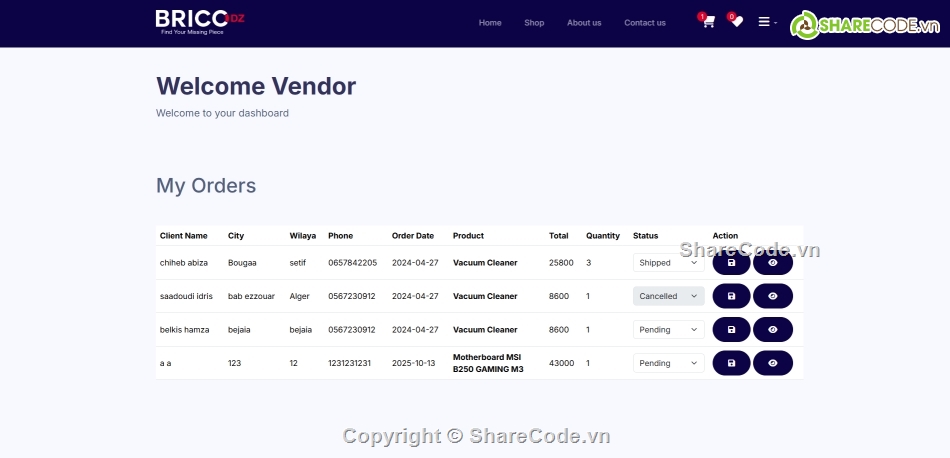The image size is (950, 458).
Task: Save status for chiheb abiza order
Action: (731, 263)
